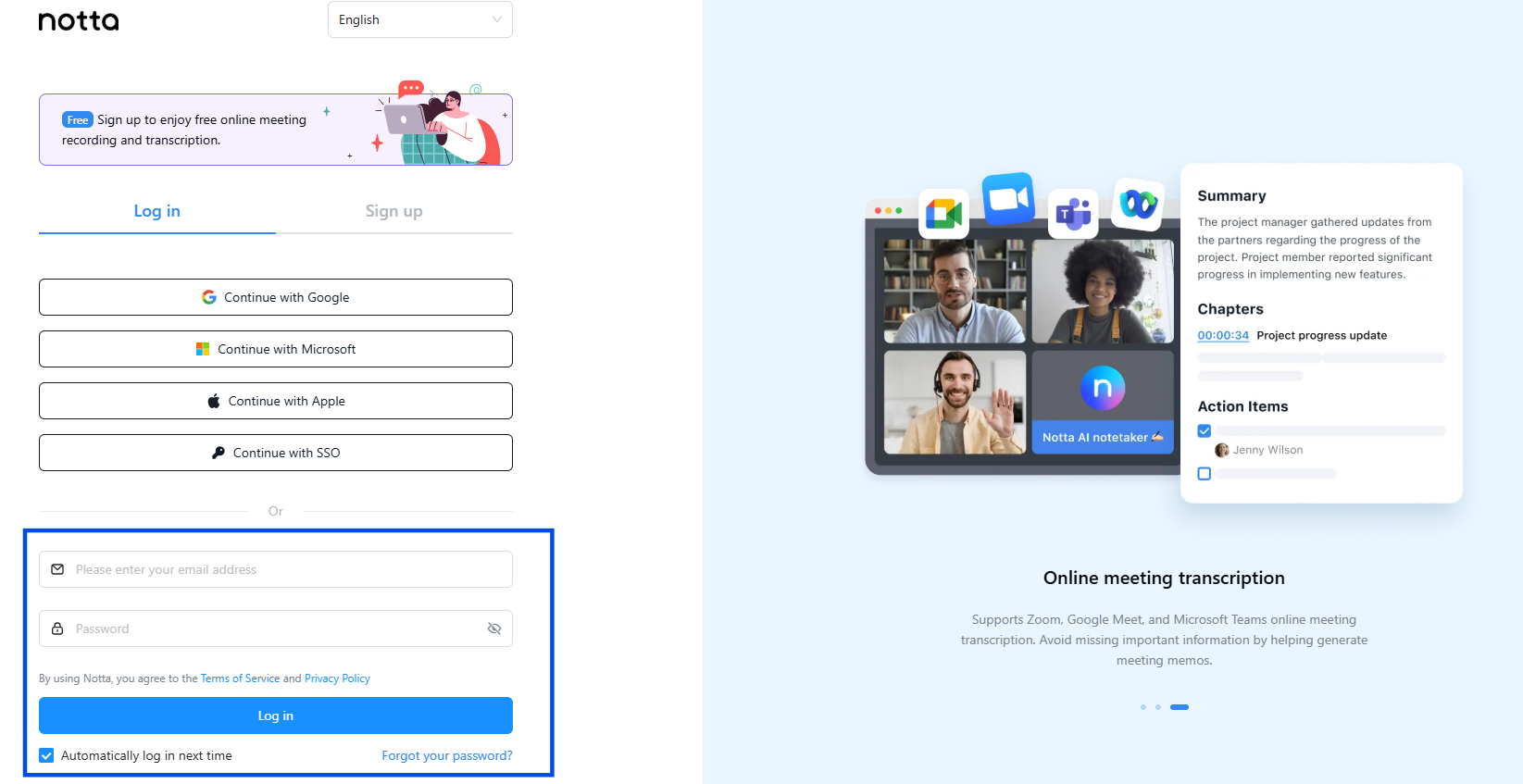Image resolution: width=1523 pixels, height=784 pixels.
Task: Click the Action Items heading
Action: coord(1242,406)
